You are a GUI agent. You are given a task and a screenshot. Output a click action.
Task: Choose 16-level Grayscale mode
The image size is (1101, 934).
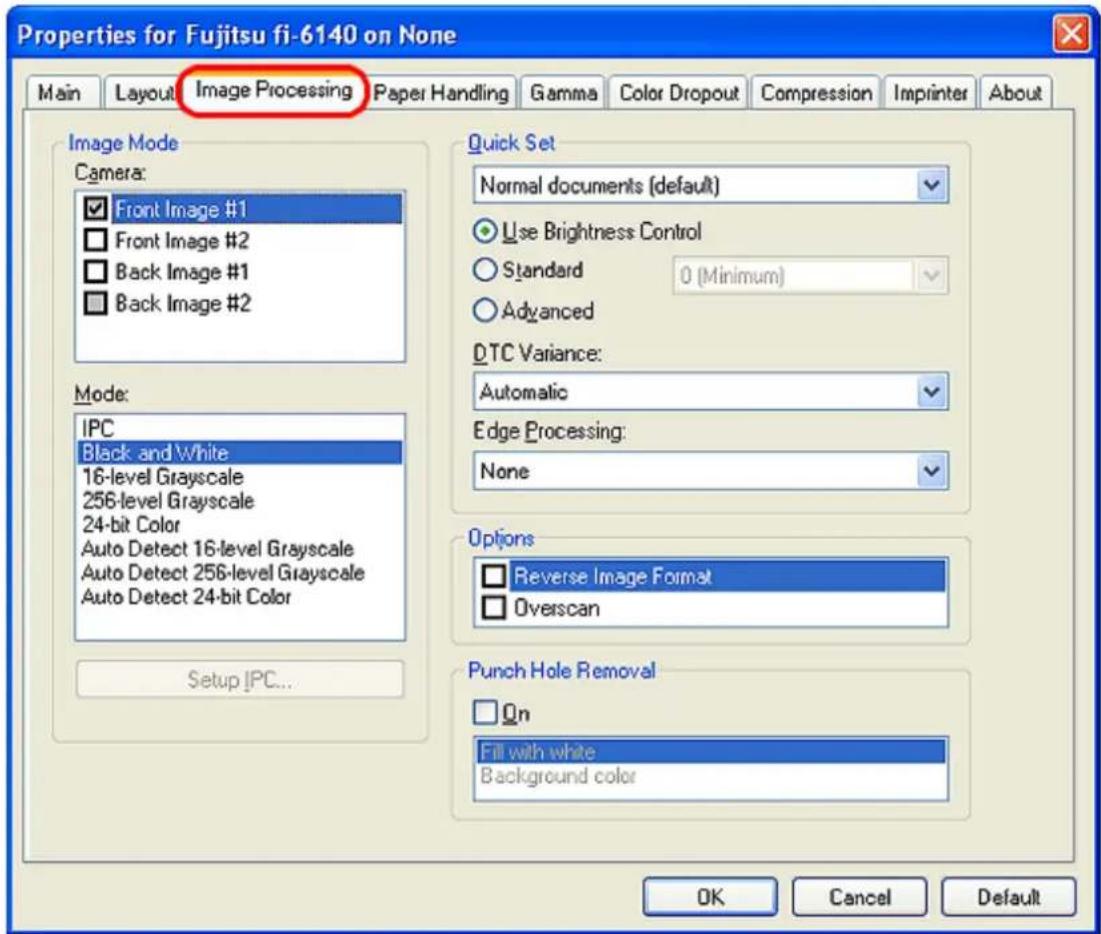pos(239,477)
